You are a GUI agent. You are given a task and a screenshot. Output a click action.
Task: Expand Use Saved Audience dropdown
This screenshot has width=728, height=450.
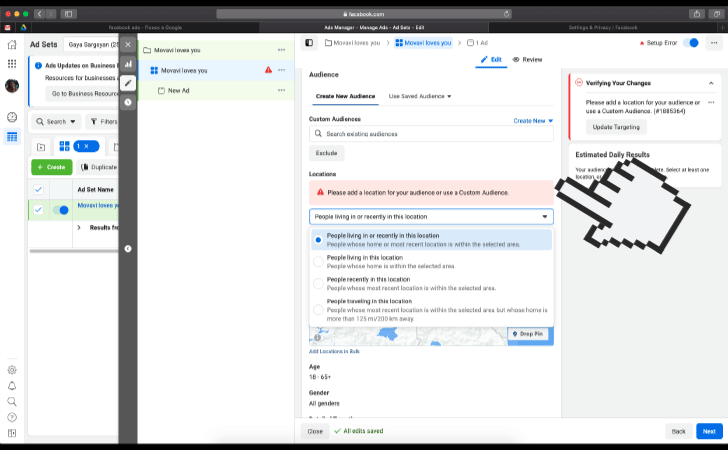[420, 96]
